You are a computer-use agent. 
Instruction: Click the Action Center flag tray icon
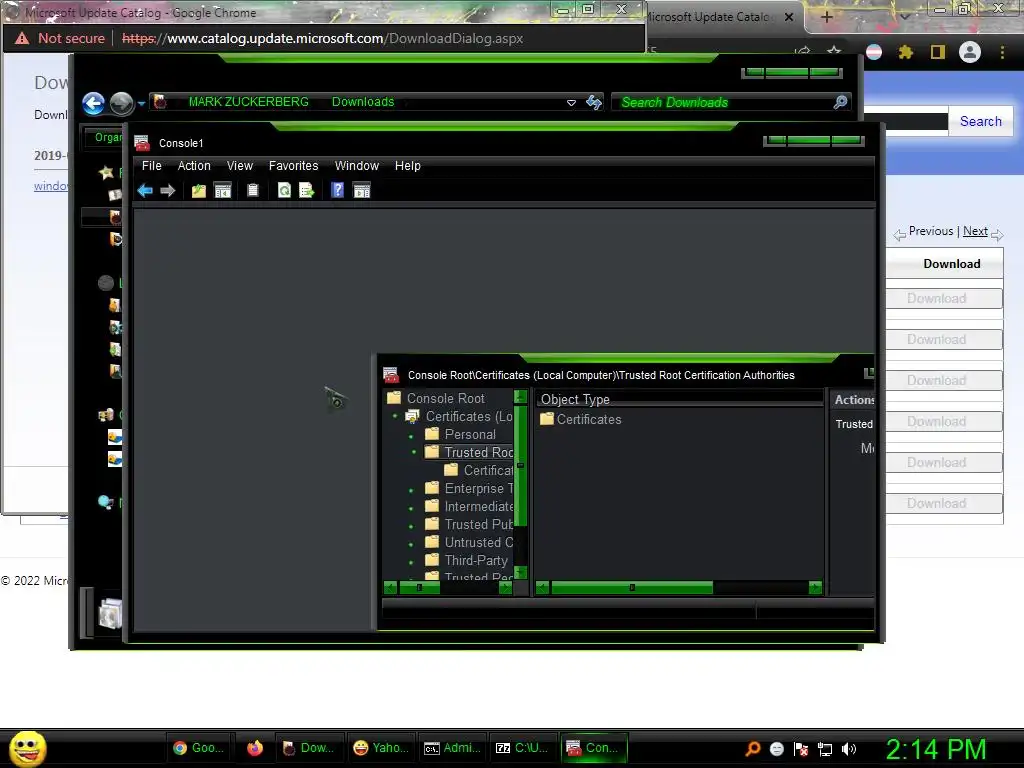point(801,749)
